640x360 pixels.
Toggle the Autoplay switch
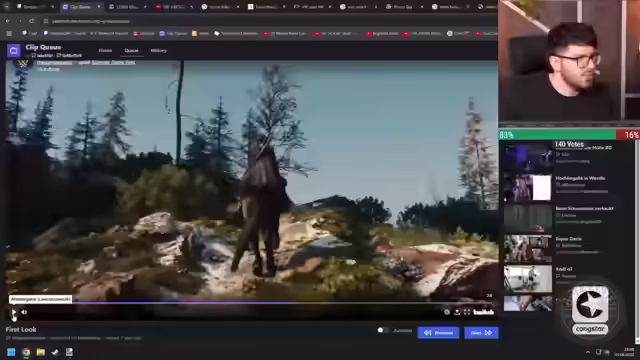383,330
